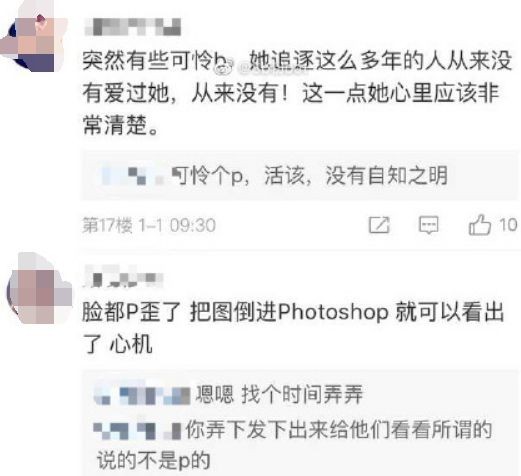Viewport: 521px width, 476px height.
Task: Click the like count 10
Action: tap(508, 225)
